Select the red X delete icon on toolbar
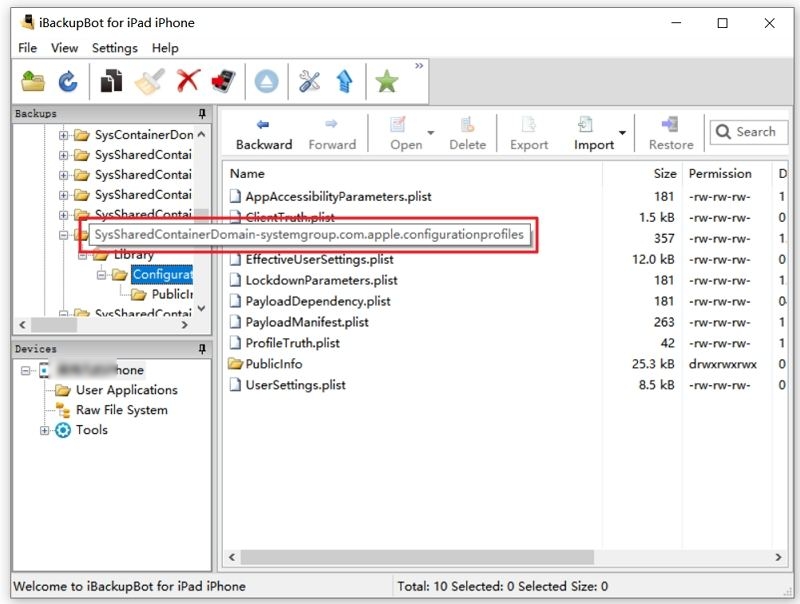The width and height of the screenshot is (800, 604). point(188,80)
